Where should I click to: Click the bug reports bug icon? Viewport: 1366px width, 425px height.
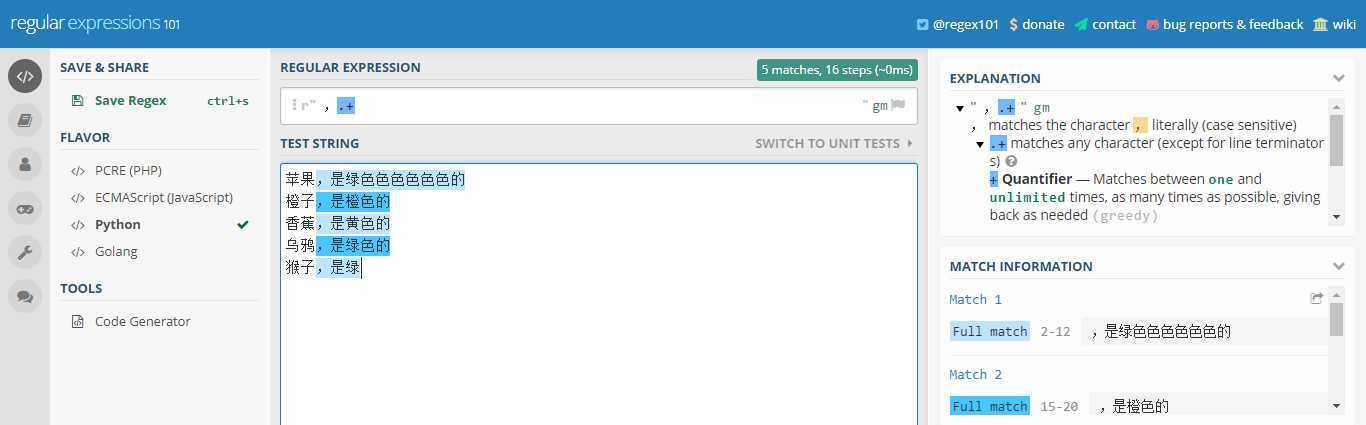coord(1152,24)
